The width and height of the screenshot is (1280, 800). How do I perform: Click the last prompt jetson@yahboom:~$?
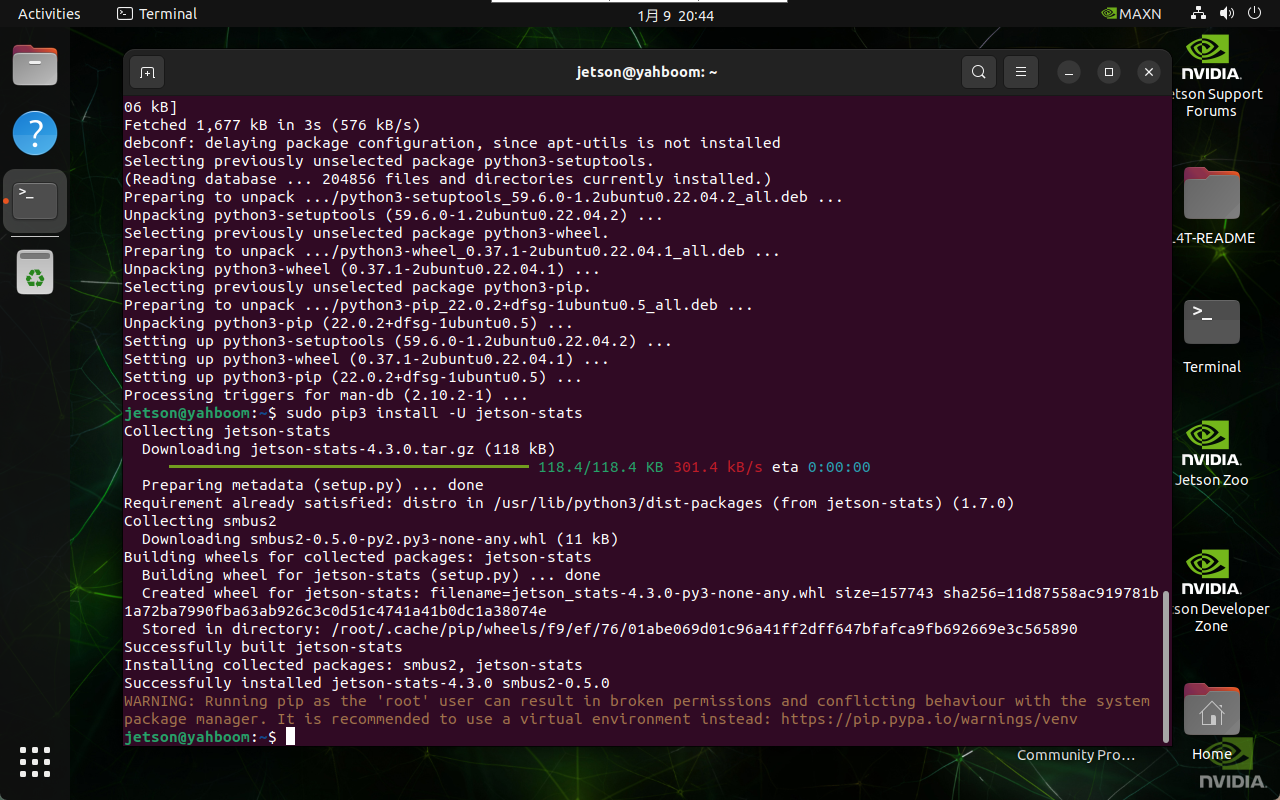(200, 737)
